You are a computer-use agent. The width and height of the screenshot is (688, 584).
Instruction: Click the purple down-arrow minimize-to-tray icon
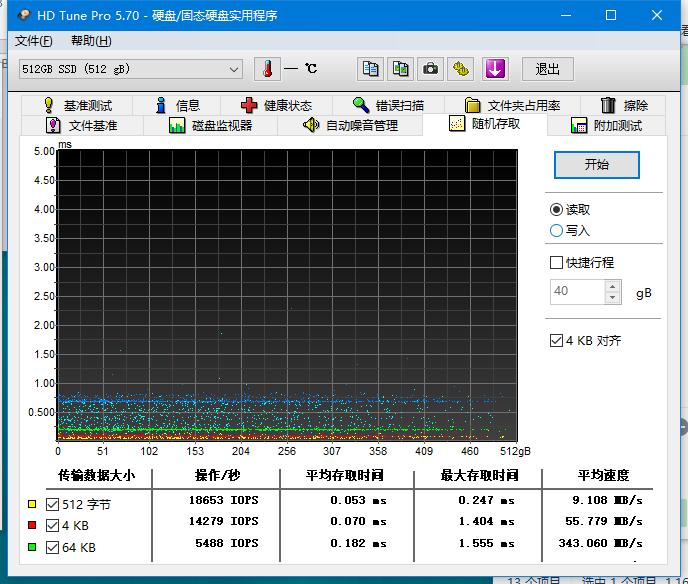495,69
